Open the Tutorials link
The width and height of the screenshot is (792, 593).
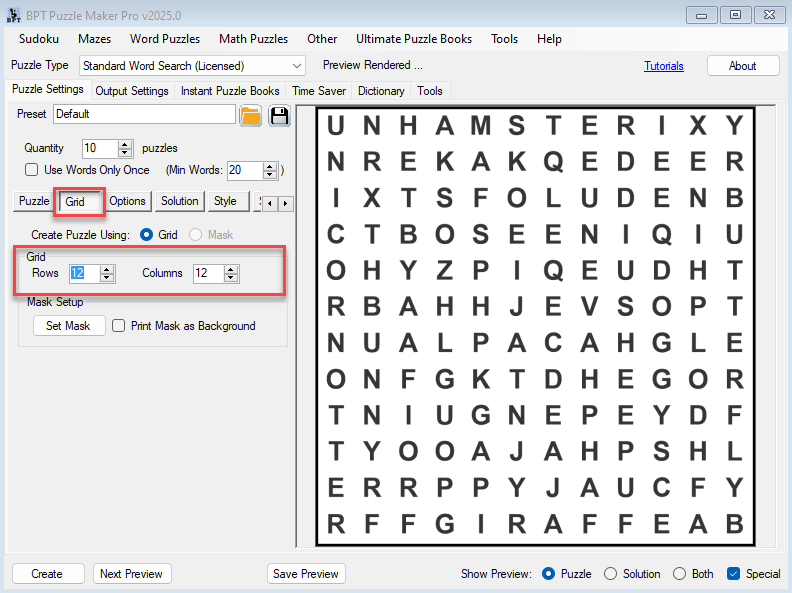click(x=664, y=66)
